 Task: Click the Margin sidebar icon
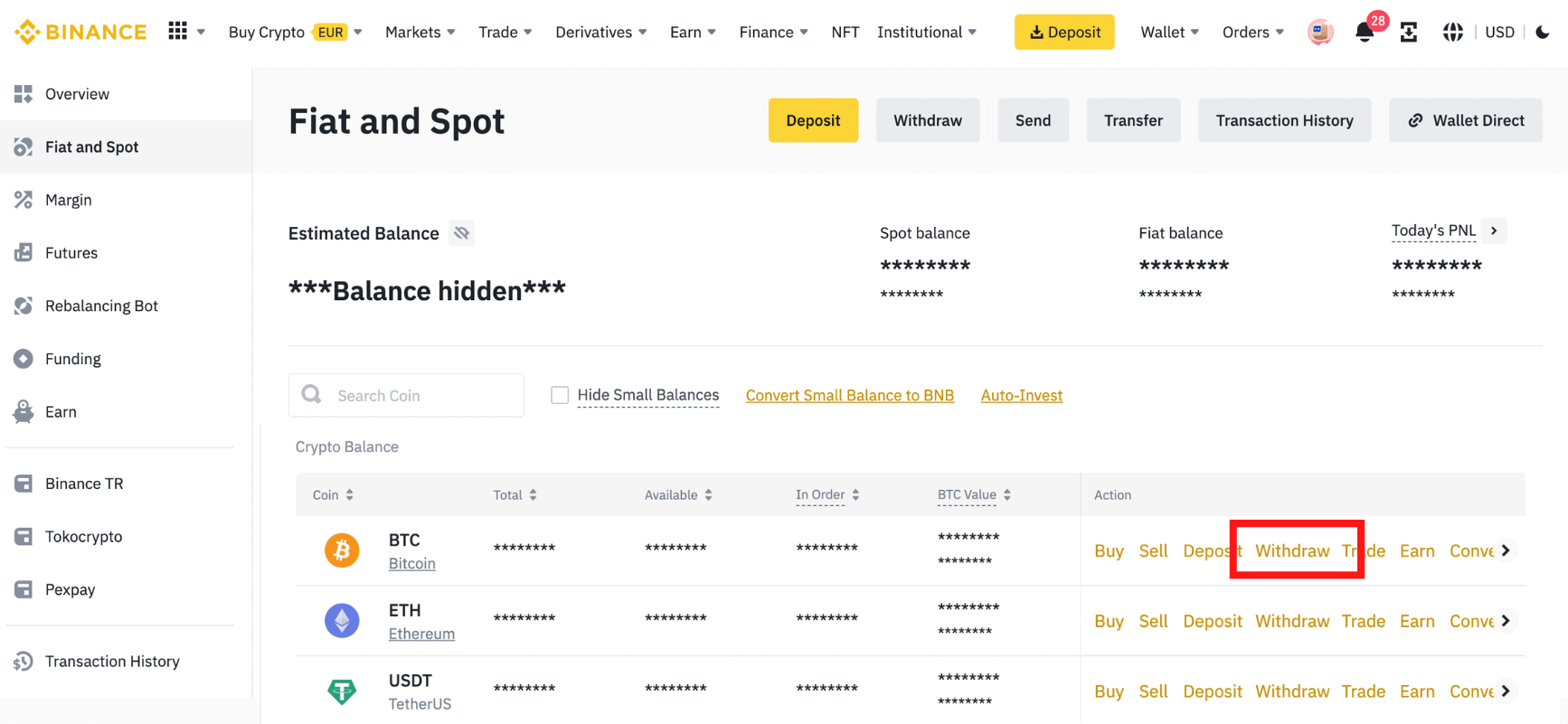[x=24, y=200]
